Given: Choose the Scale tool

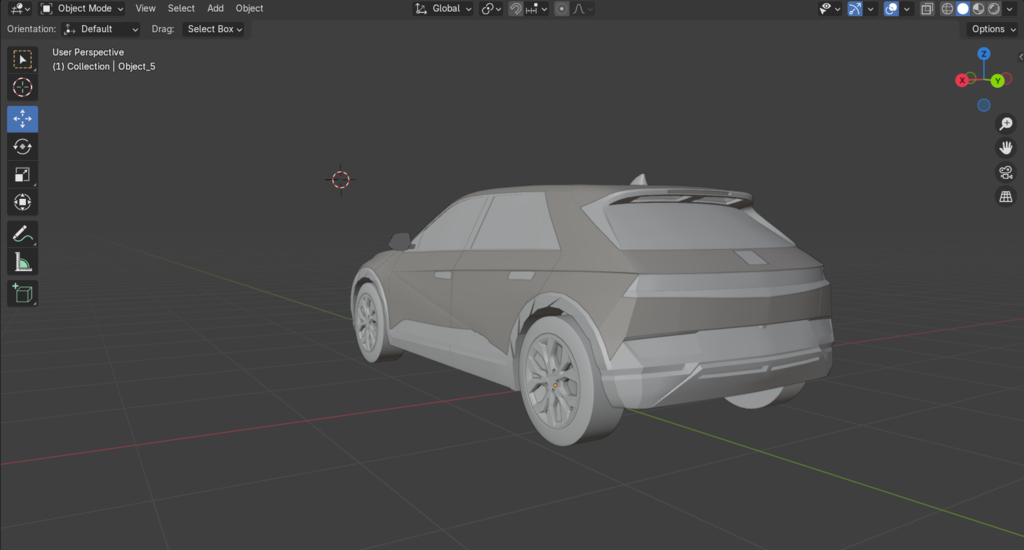Looking at the screenshot, I should click(x=22, y=175).
